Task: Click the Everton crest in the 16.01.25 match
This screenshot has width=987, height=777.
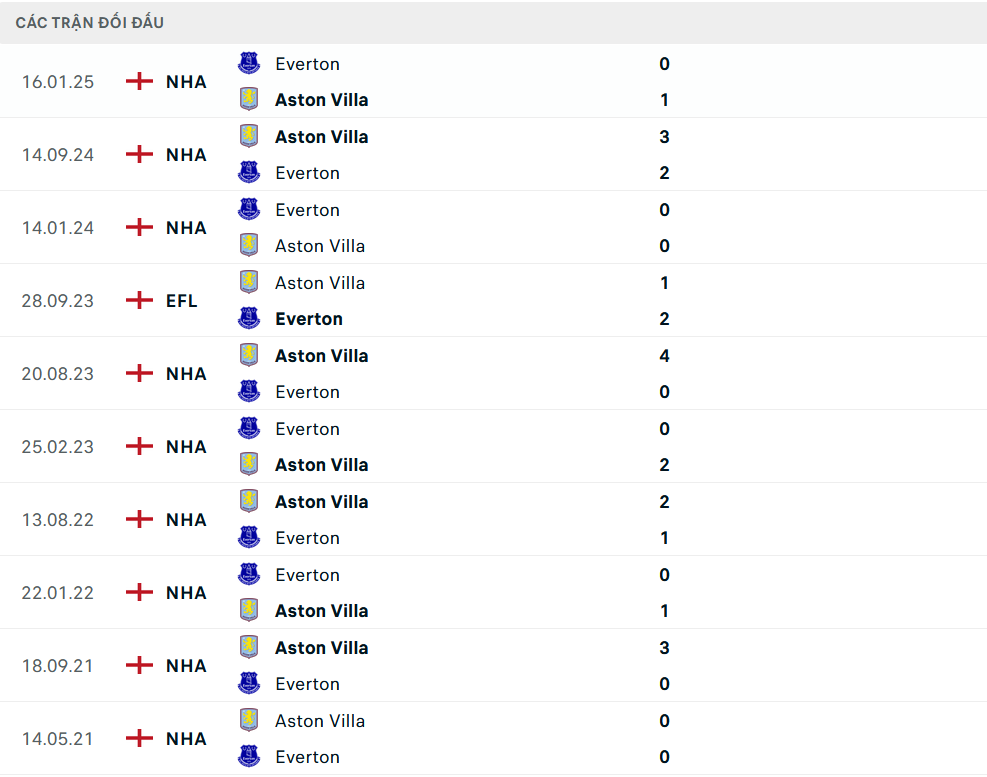Action: pyautogui.click(x=247, y=63)
